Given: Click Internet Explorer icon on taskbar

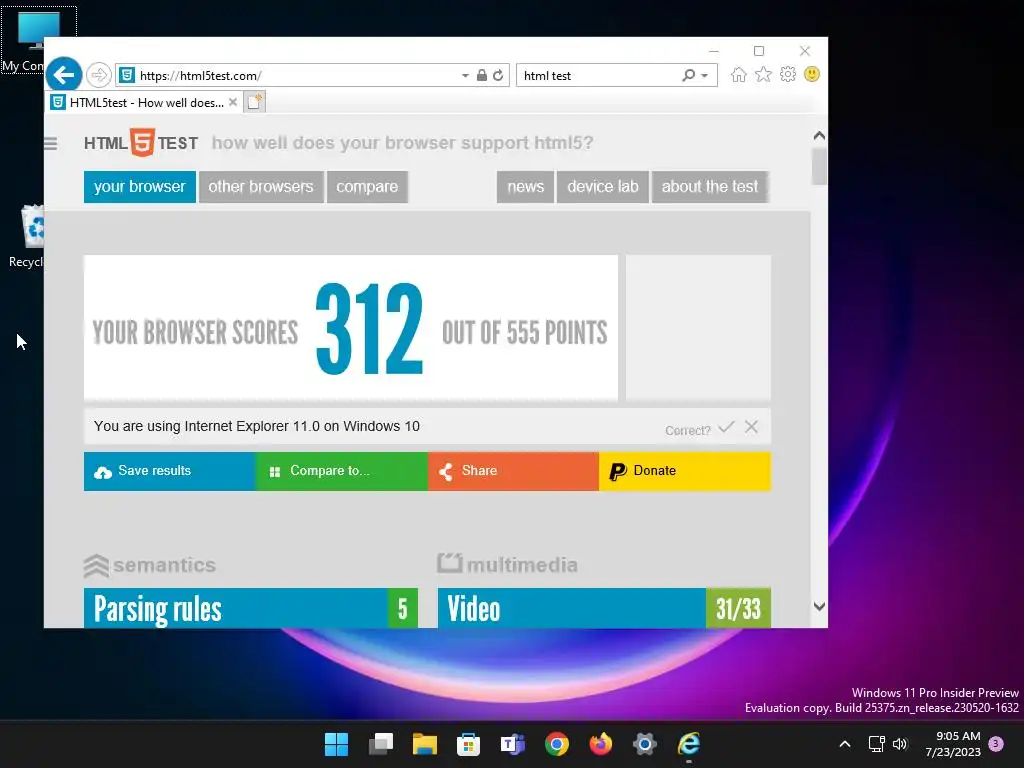Looking at the screenshot, I should pyautogui.click(x=689, y=744).
